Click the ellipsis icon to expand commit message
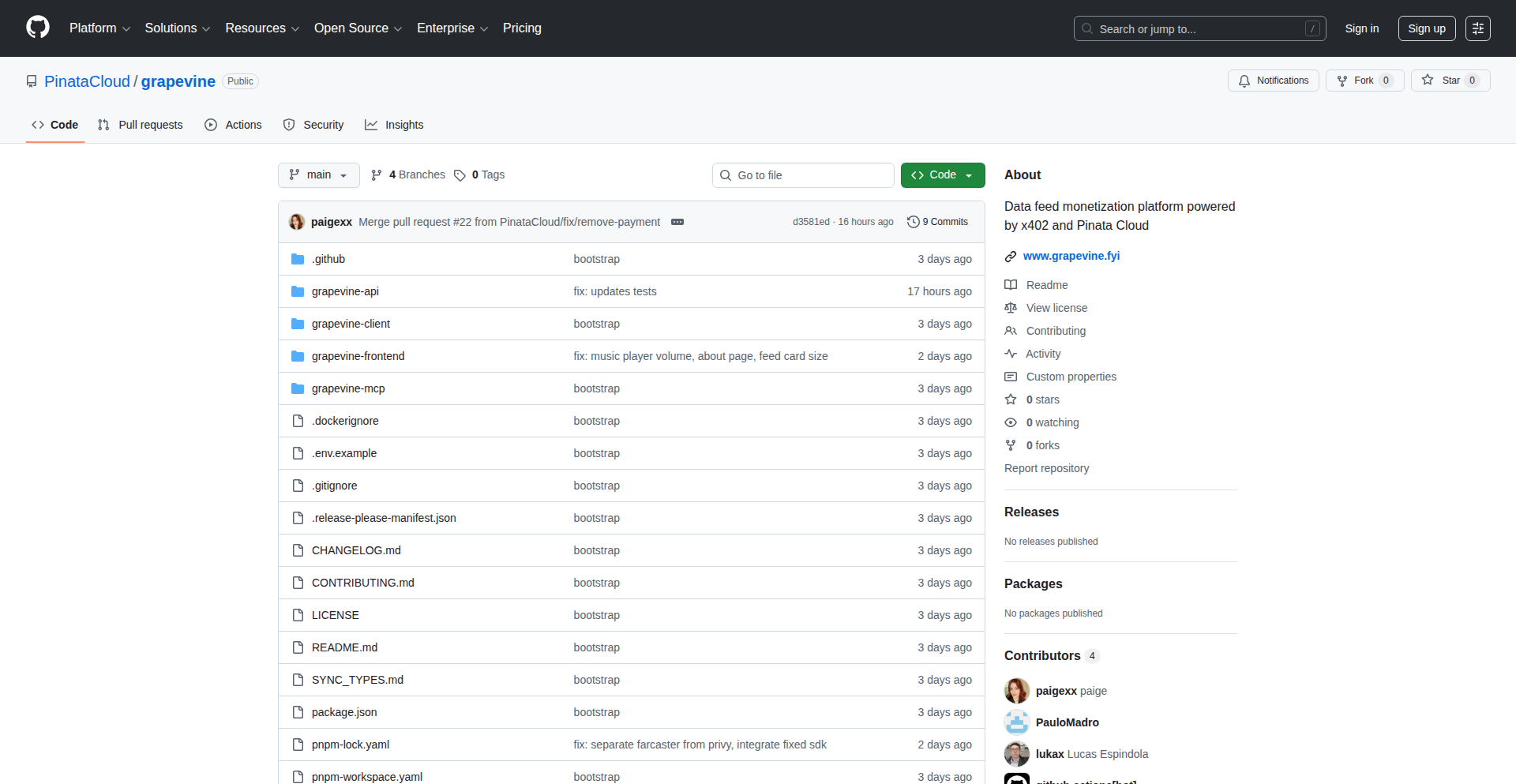Image resolution: width=1516 pixels, height=784 pixels. 677,222
